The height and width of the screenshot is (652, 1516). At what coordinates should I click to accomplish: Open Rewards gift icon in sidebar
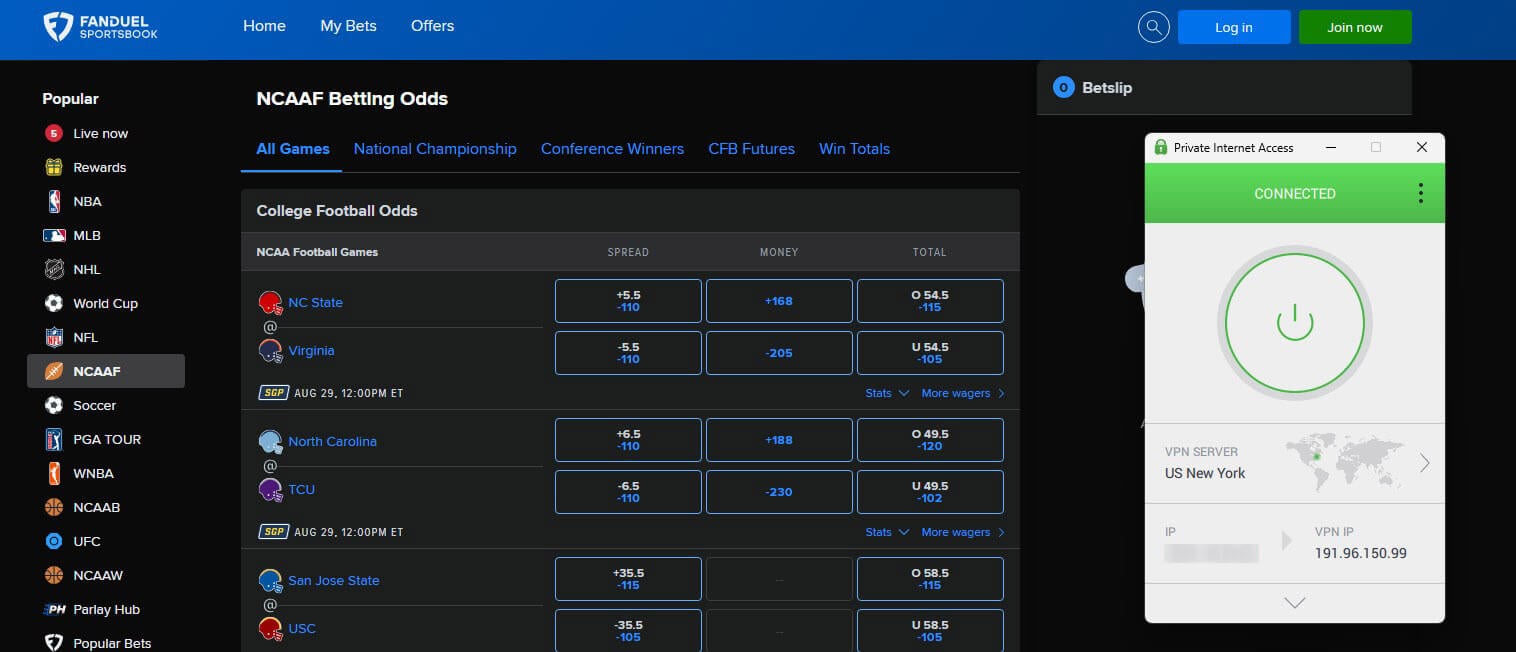coord(54,167)
